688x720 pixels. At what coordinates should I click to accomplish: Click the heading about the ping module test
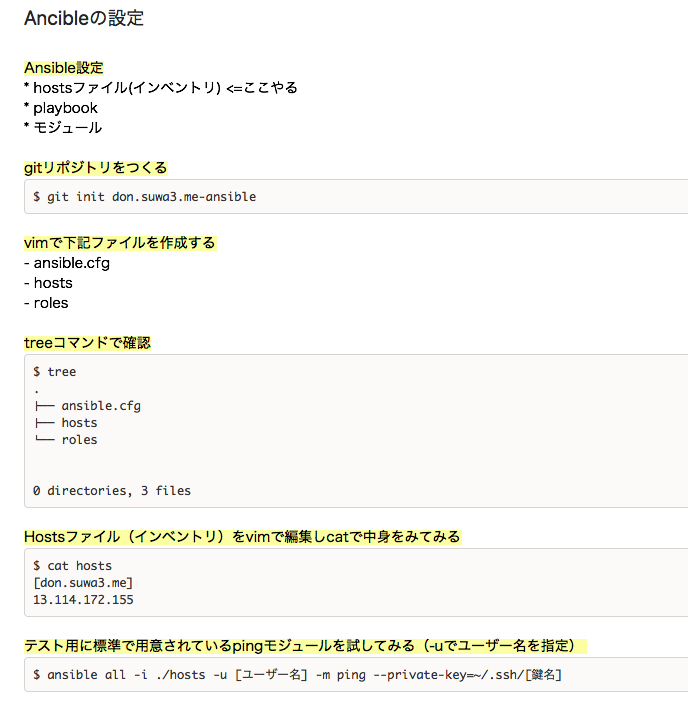[x=305, y=646]
